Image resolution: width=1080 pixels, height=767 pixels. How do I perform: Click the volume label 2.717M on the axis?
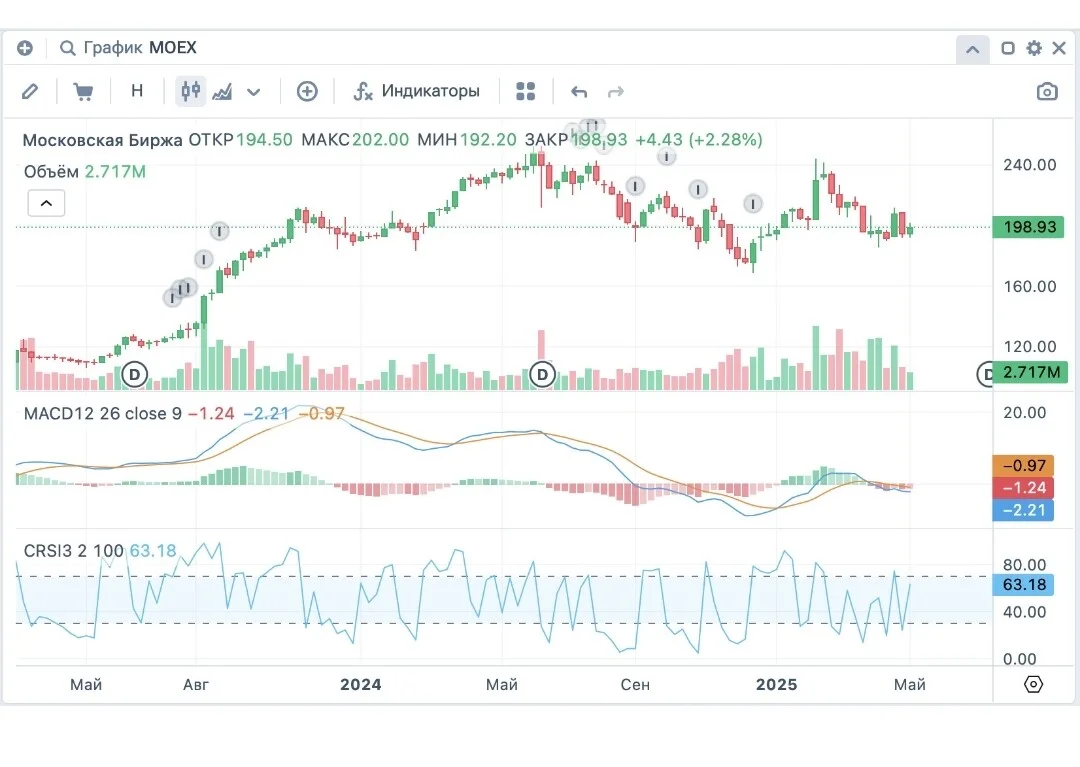1031,372
